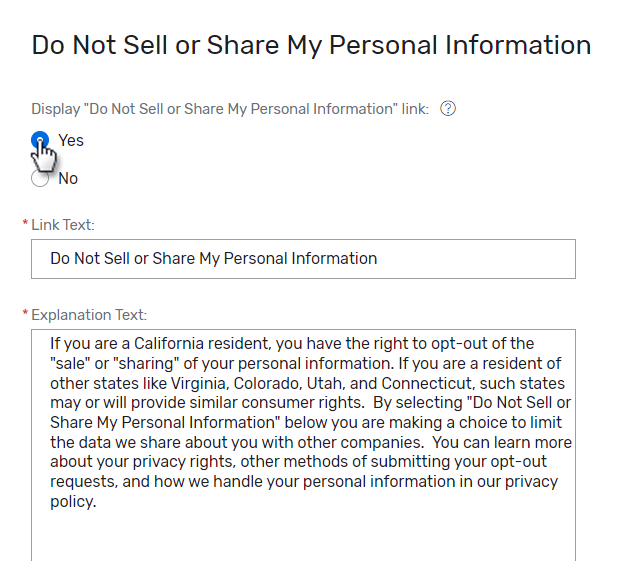
Task: Click empty space below explanation paragraph
Action: [x=303, y=535]
